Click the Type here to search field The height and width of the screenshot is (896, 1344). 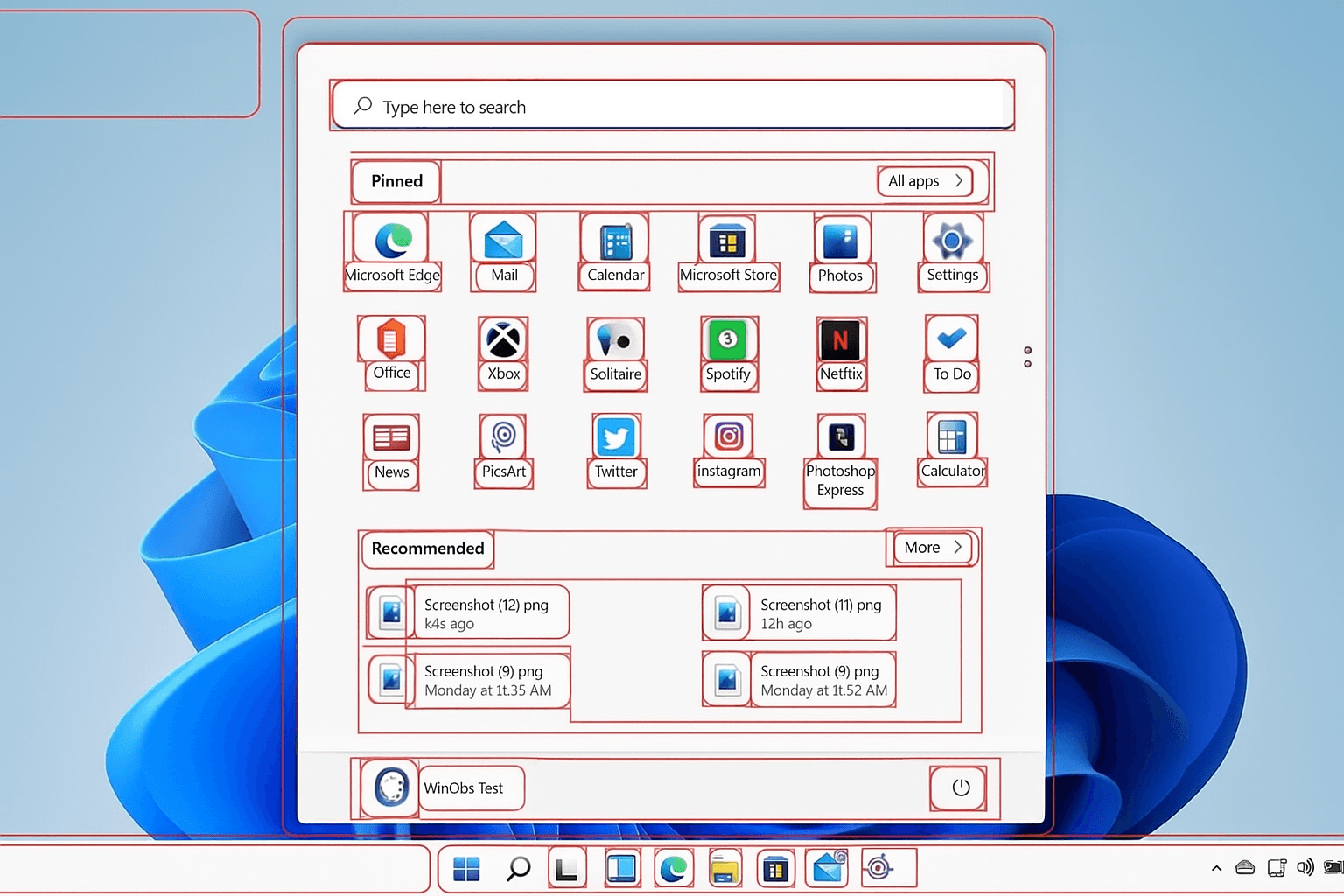[672, 107]
